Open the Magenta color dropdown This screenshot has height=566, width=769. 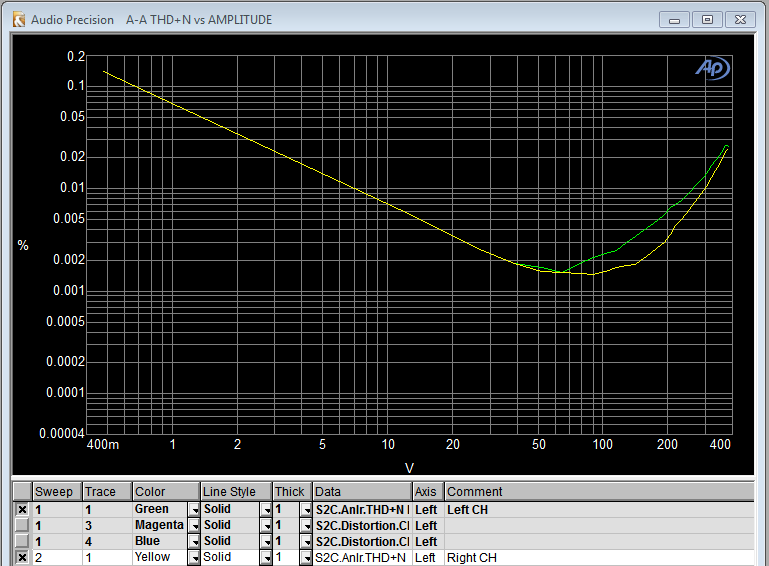click(x=194, y=526)
